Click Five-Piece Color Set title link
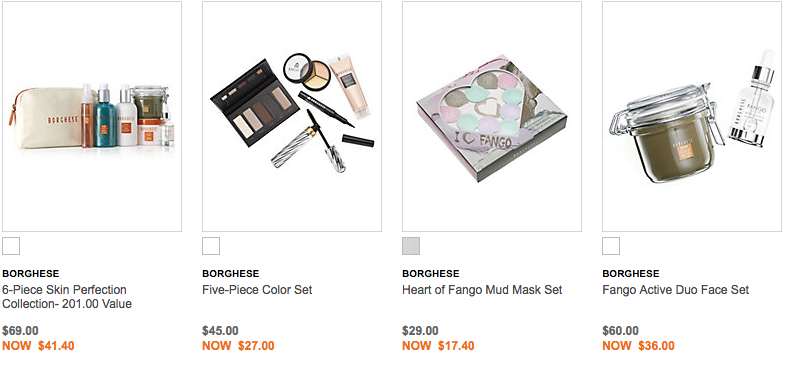785x373 pixels. tap(257, 289)
